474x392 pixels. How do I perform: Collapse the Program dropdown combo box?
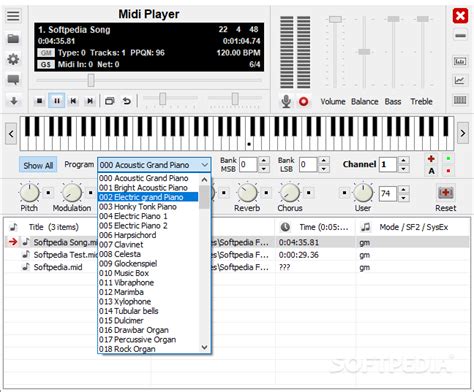tap(154, 165)
